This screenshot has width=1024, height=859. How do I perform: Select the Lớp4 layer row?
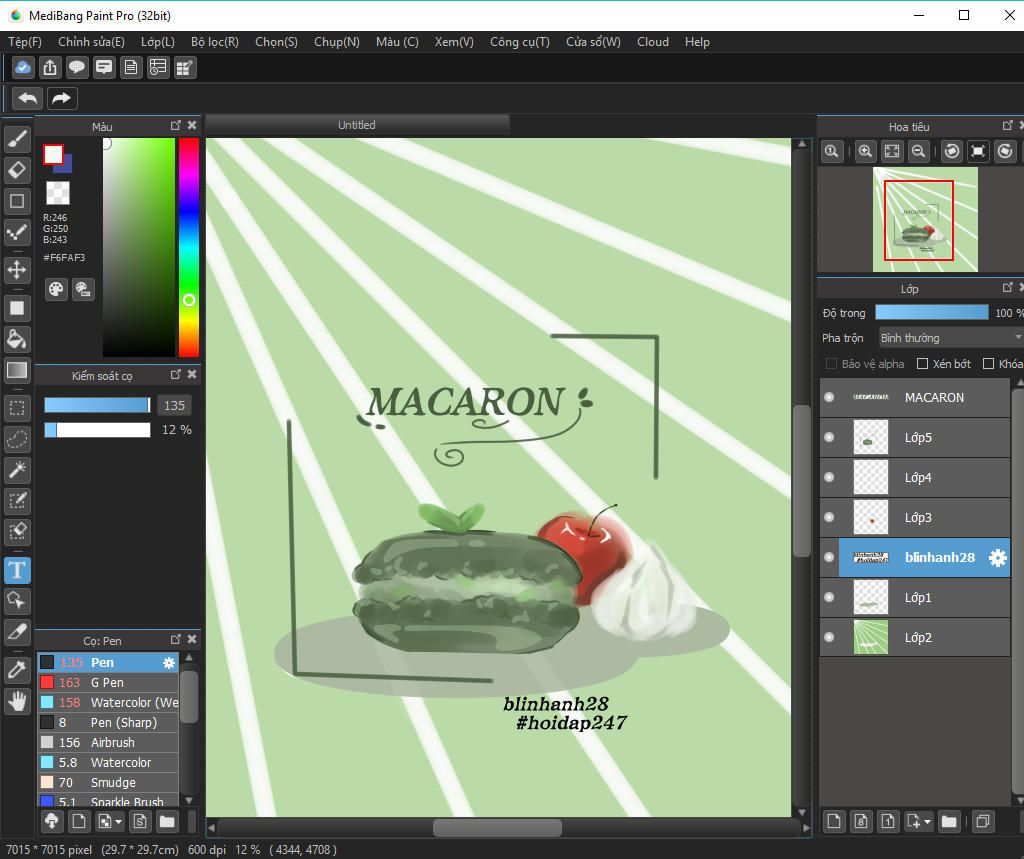[915, 478]
